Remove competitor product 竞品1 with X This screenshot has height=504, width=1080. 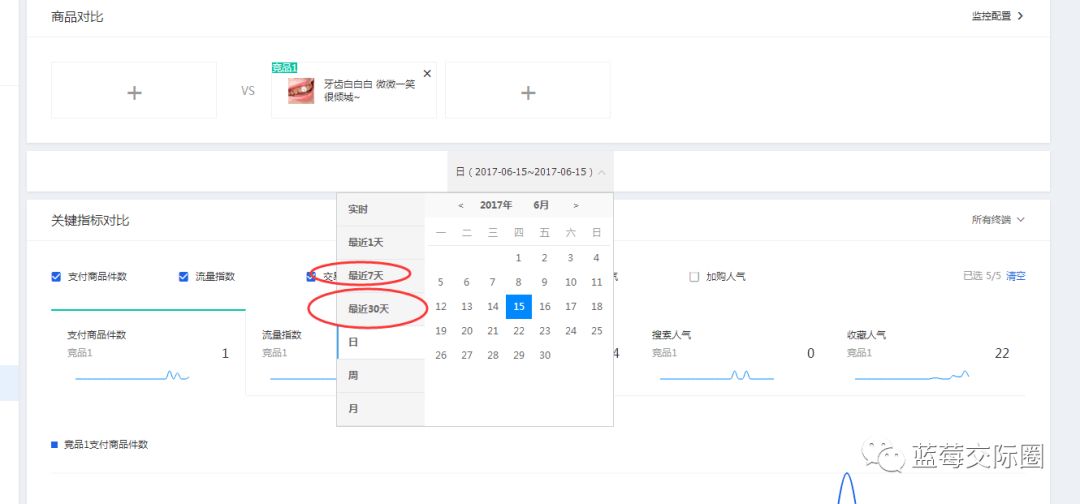pyautogui.click(x=427, y=74)
